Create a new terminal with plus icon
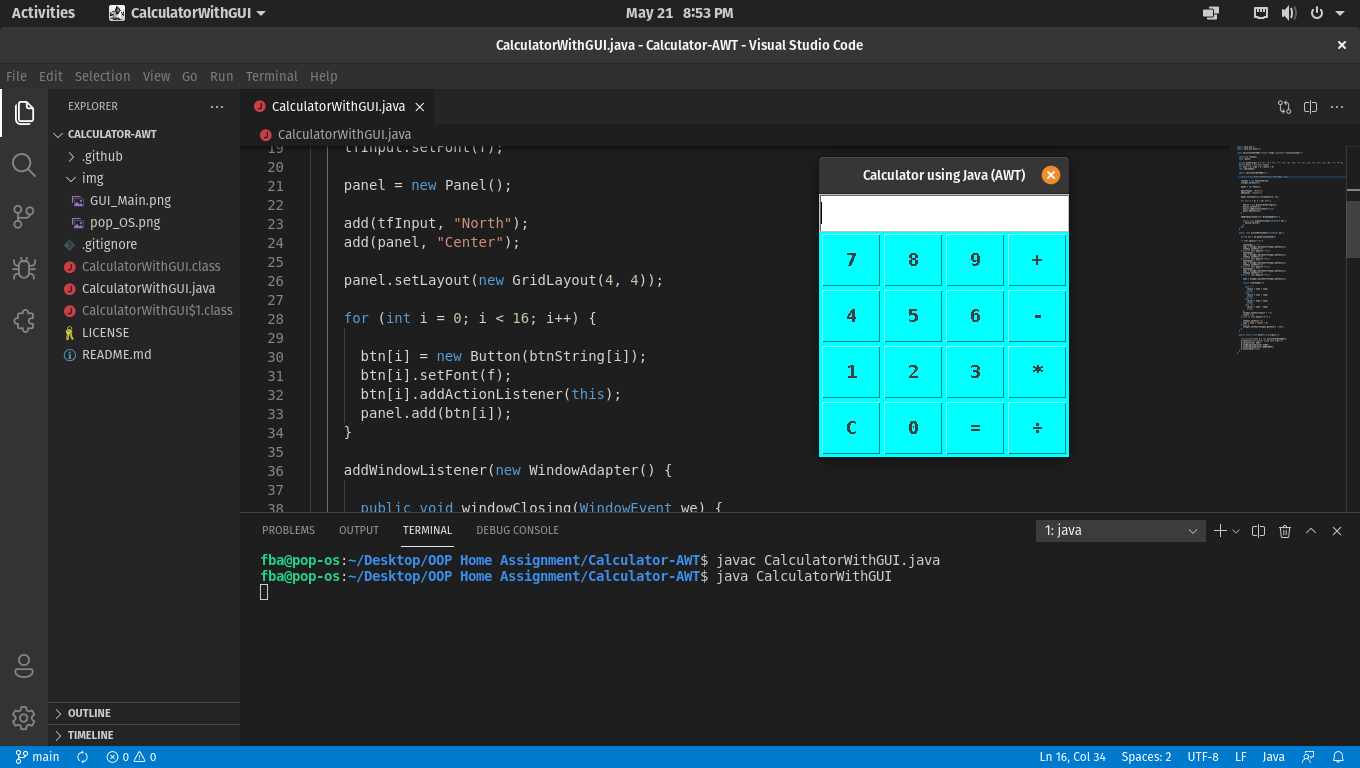This screenshot has width=1360, height=768. click(x=1220, y=531)
